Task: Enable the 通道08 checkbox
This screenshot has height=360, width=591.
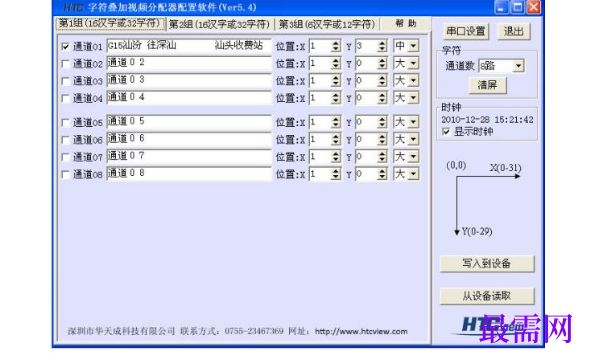Action: click(x=66, y=175)
